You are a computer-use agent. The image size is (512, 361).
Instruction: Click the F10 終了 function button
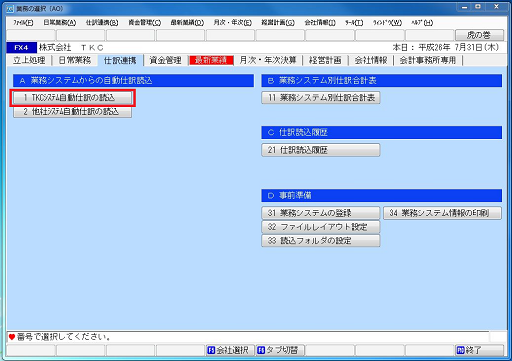[x=479, y=350]
